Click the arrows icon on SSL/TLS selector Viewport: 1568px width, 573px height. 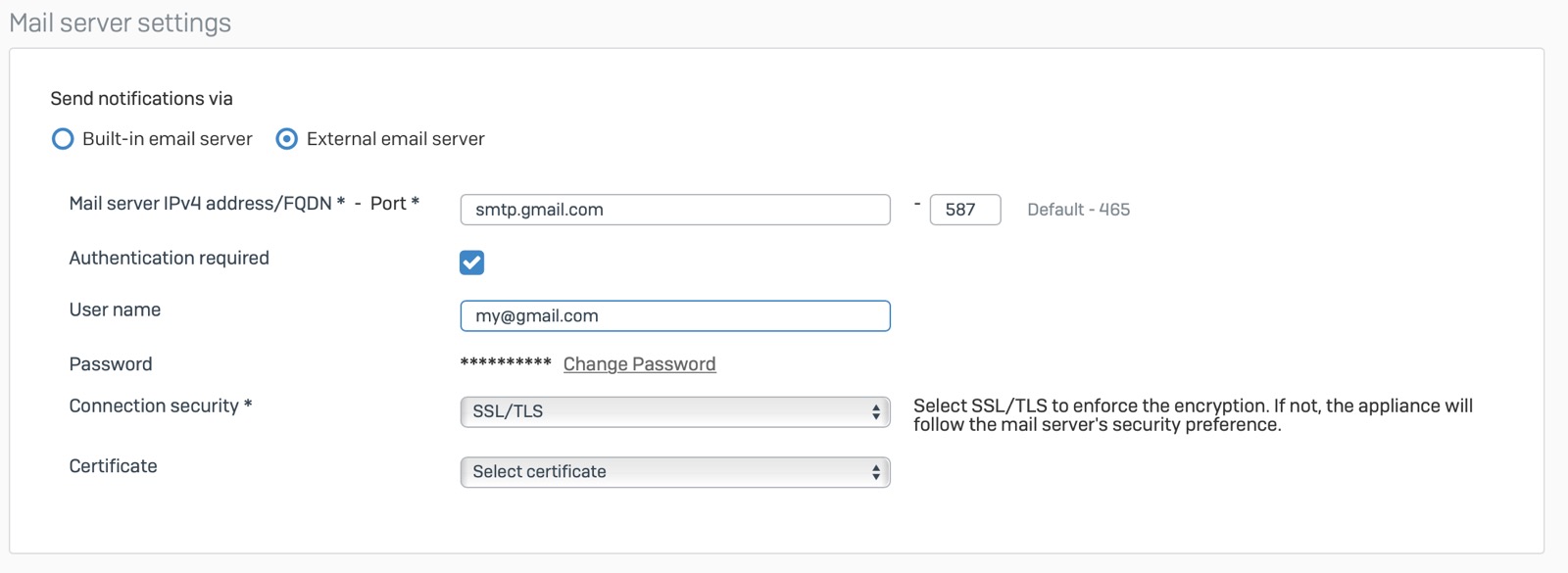[x=876, y=412]
